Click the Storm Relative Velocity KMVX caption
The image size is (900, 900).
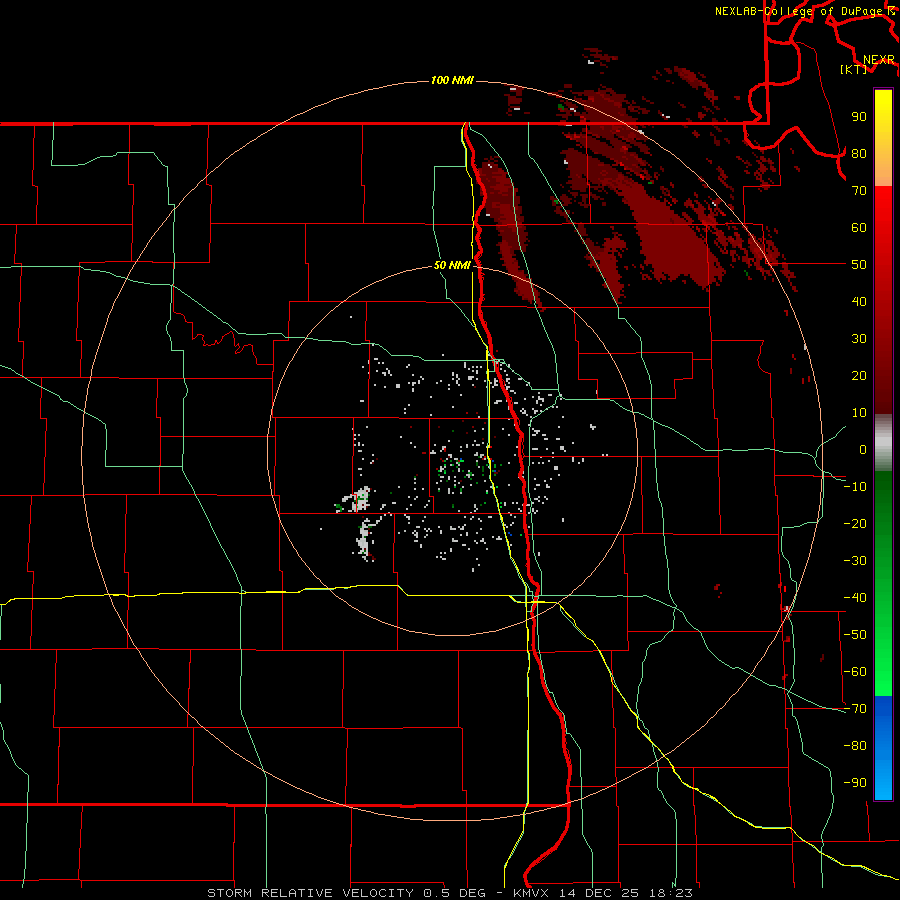coord(450,893)
